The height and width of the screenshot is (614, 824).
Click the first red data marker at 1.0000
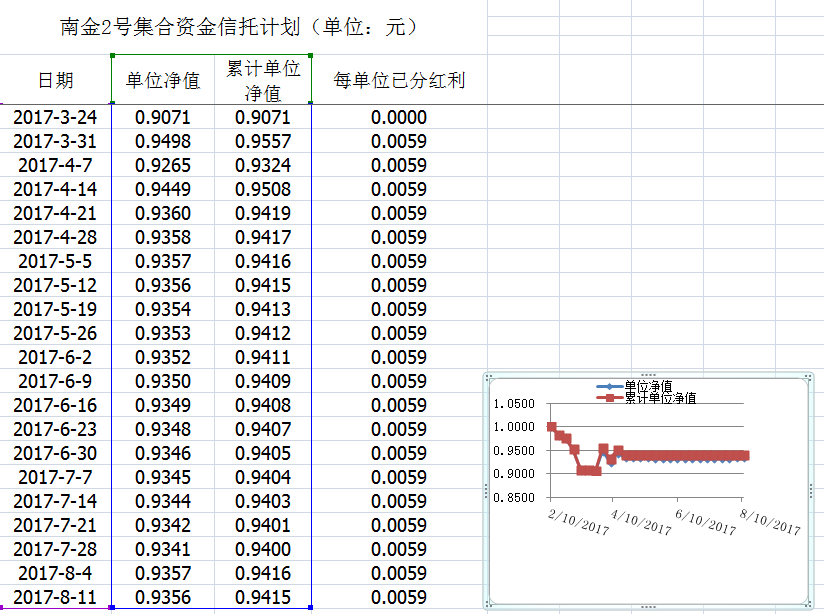[x=552, y=427]
